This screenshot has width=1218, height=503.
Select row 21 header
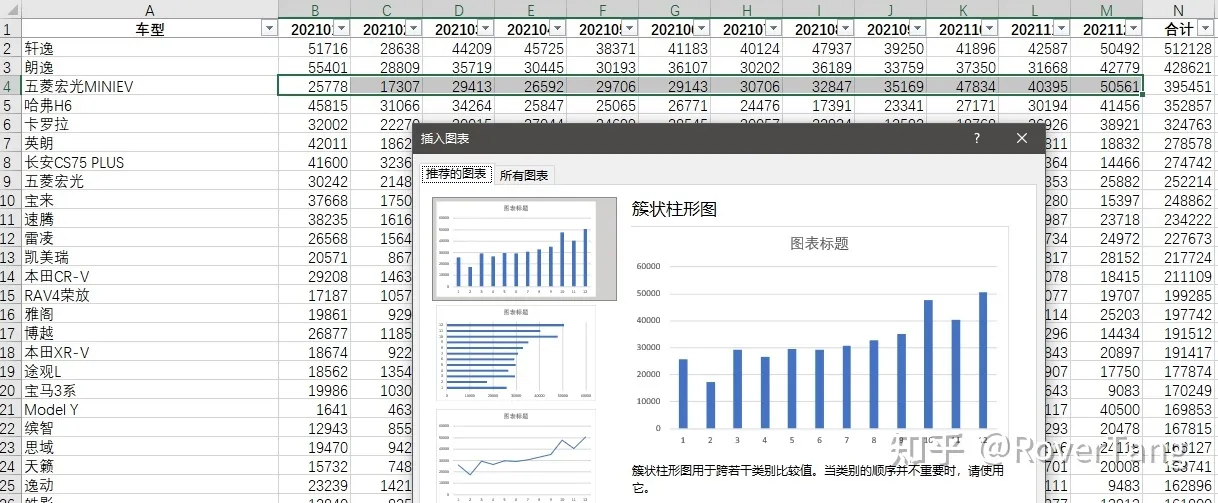point(10,409)
